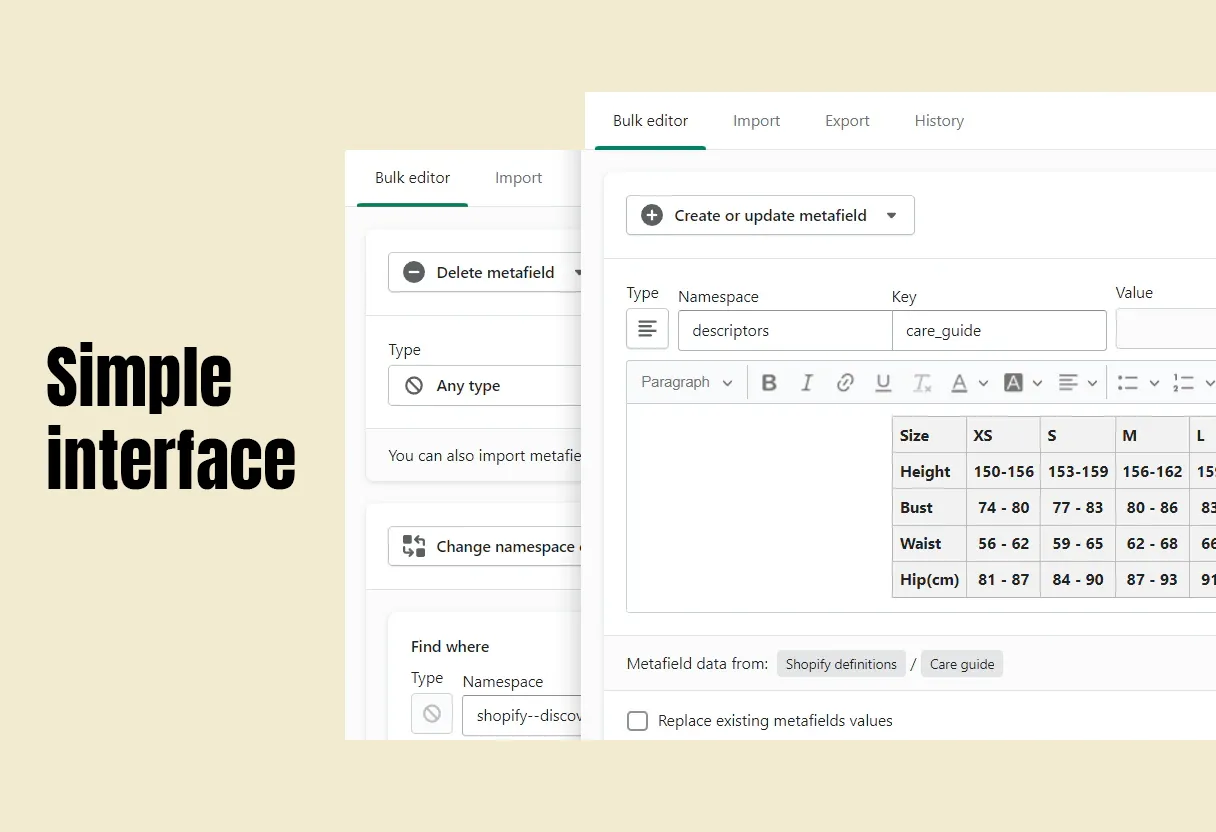Click the Key field containing care_guide

tap(999, 330)
